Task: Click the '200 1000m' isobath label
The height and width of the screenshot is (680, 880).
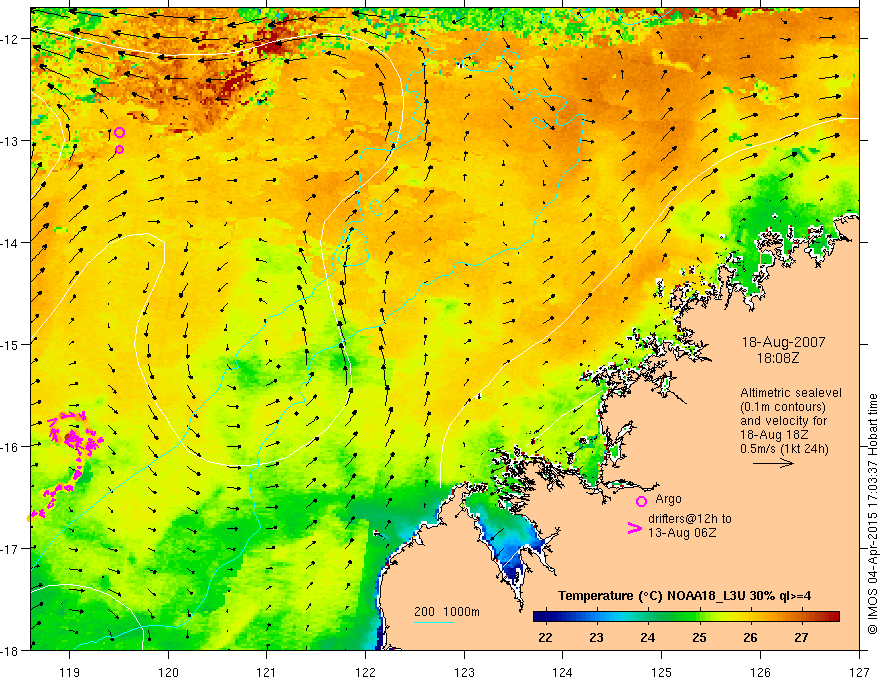Action: (447, 612)
